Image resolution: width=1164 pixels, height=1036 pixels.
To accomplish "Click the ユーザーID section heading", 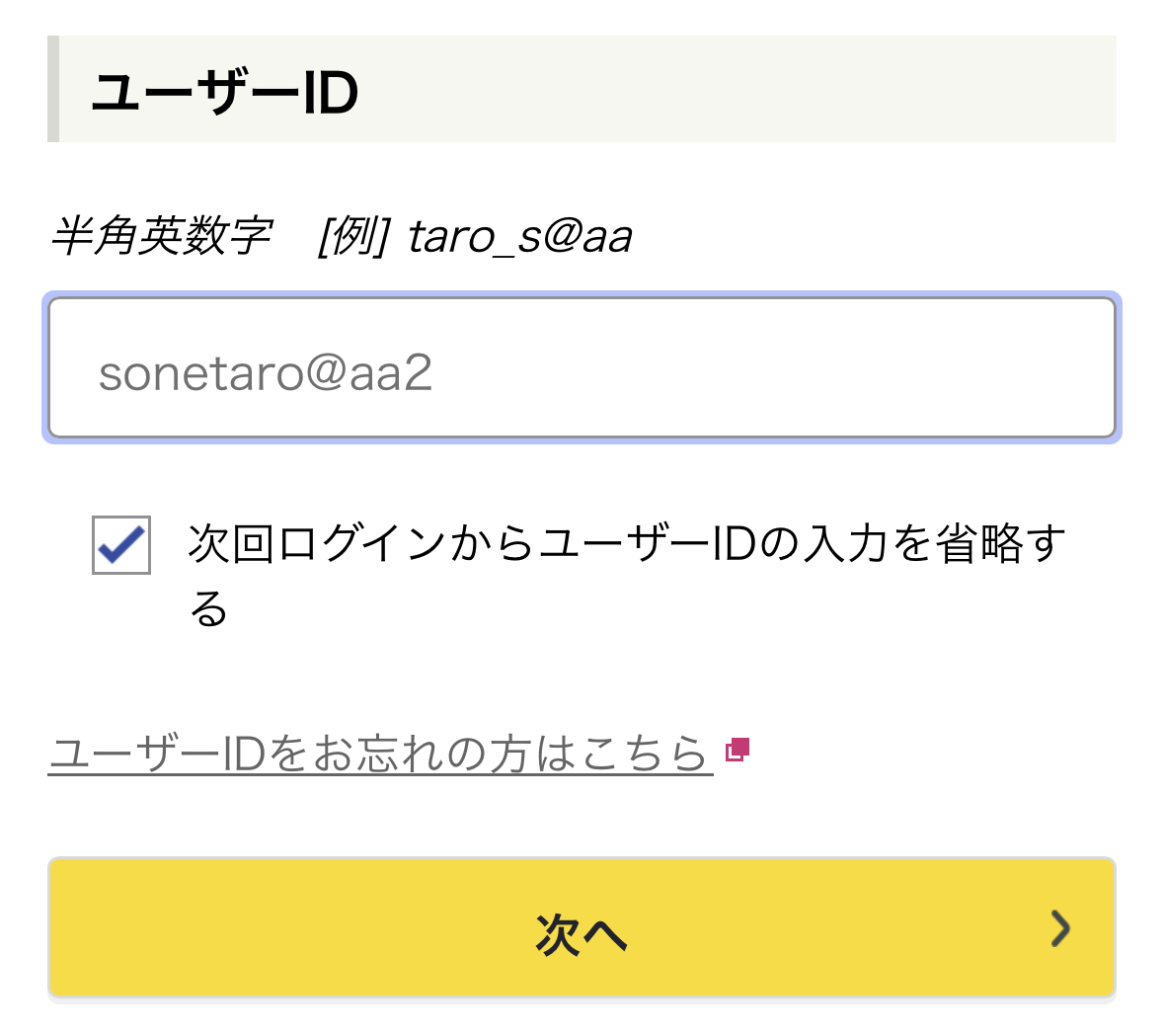I will tap(225, 93).
